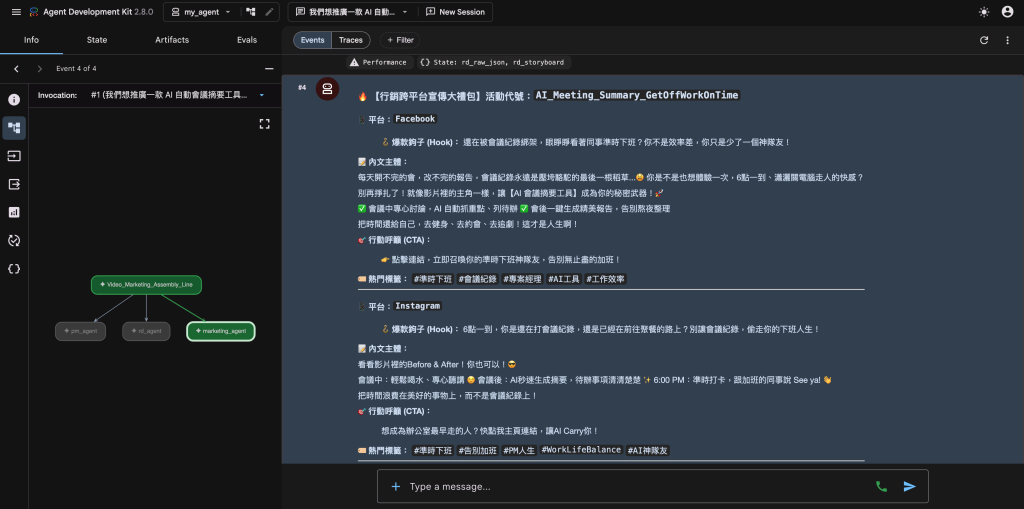The image size is (1024, 509).
Task: Click the #PM人生 hashtag
Action: click(x=519, y=450)
